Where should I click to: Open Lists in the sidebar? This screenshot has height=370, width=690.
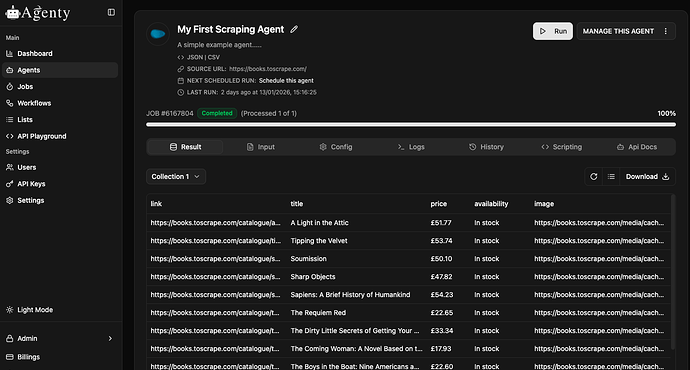point(60,120)
